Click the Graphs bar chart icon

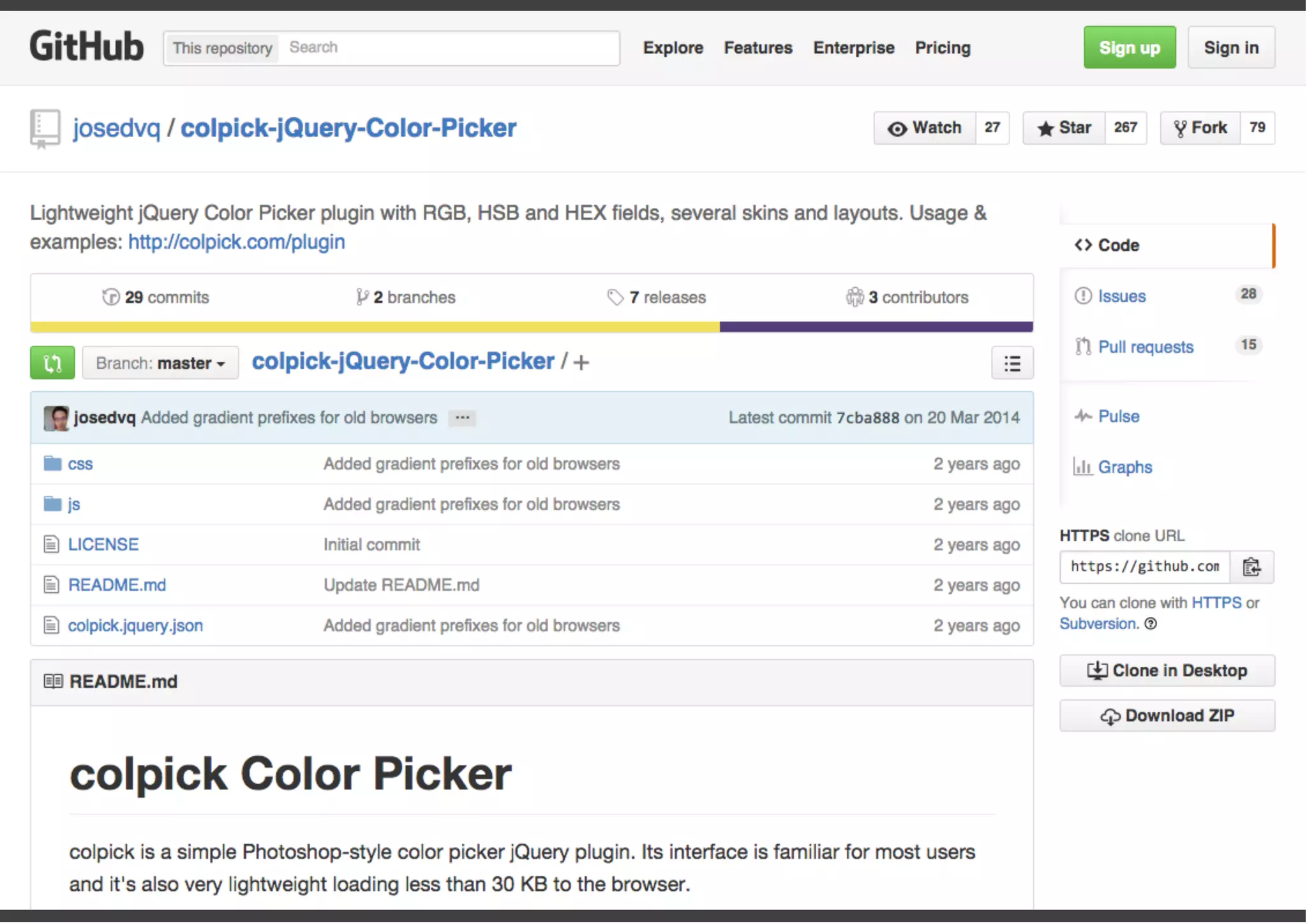[1083, 466]
